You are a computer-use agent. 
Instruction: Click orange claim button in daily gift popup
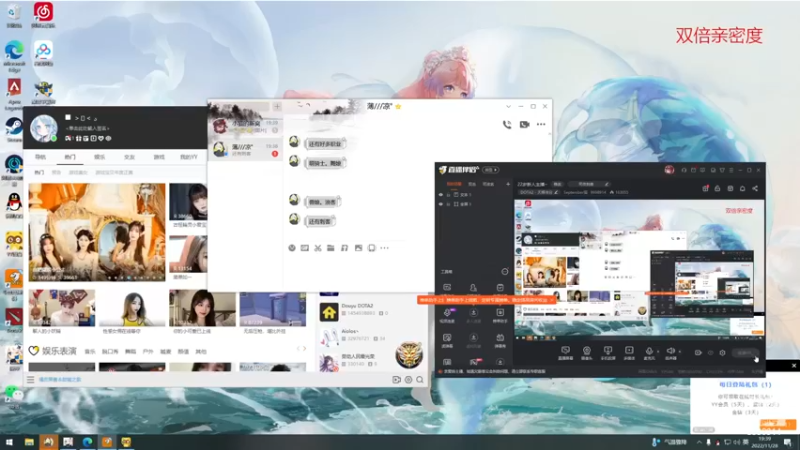[778, 424]
